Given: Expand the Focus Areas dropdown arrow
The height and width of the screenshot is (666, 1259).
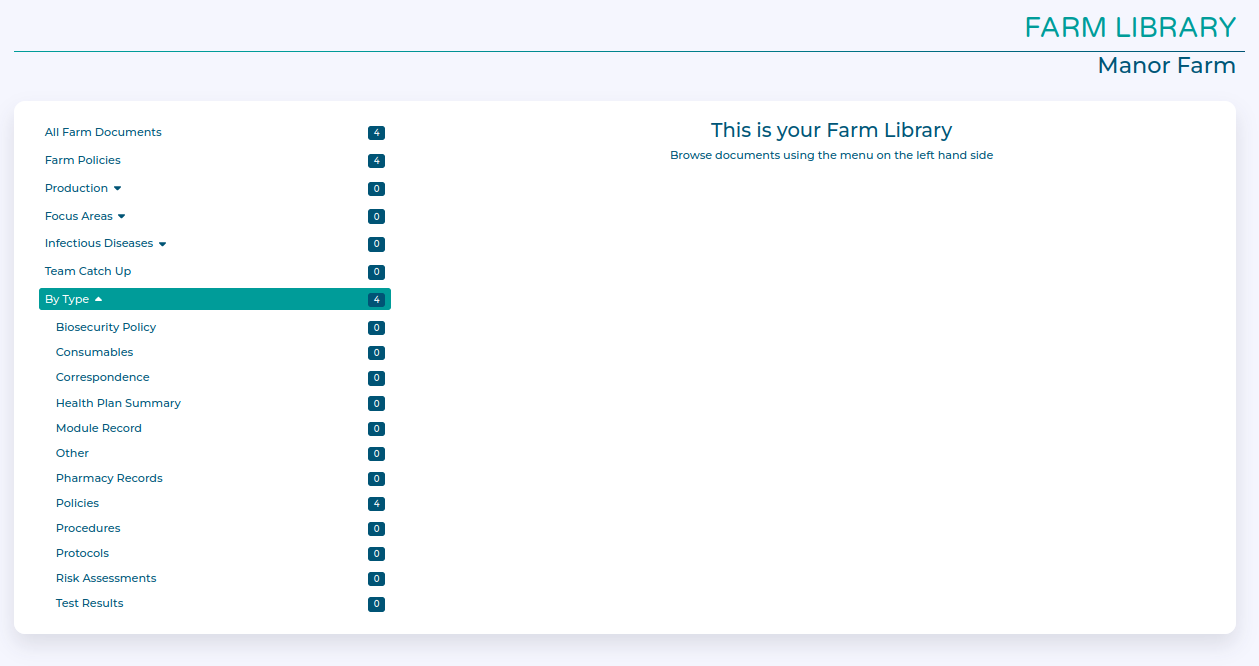Looking at the screenshot, I should point(121,216).
